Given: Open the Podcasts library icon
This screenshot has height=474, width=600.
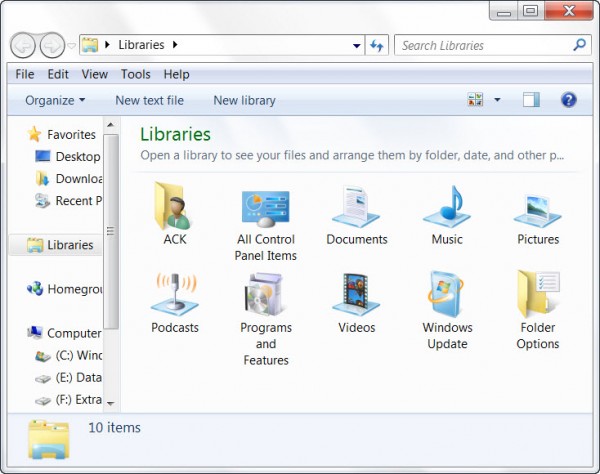Looking at the screenshot, I should pos(175,302).
